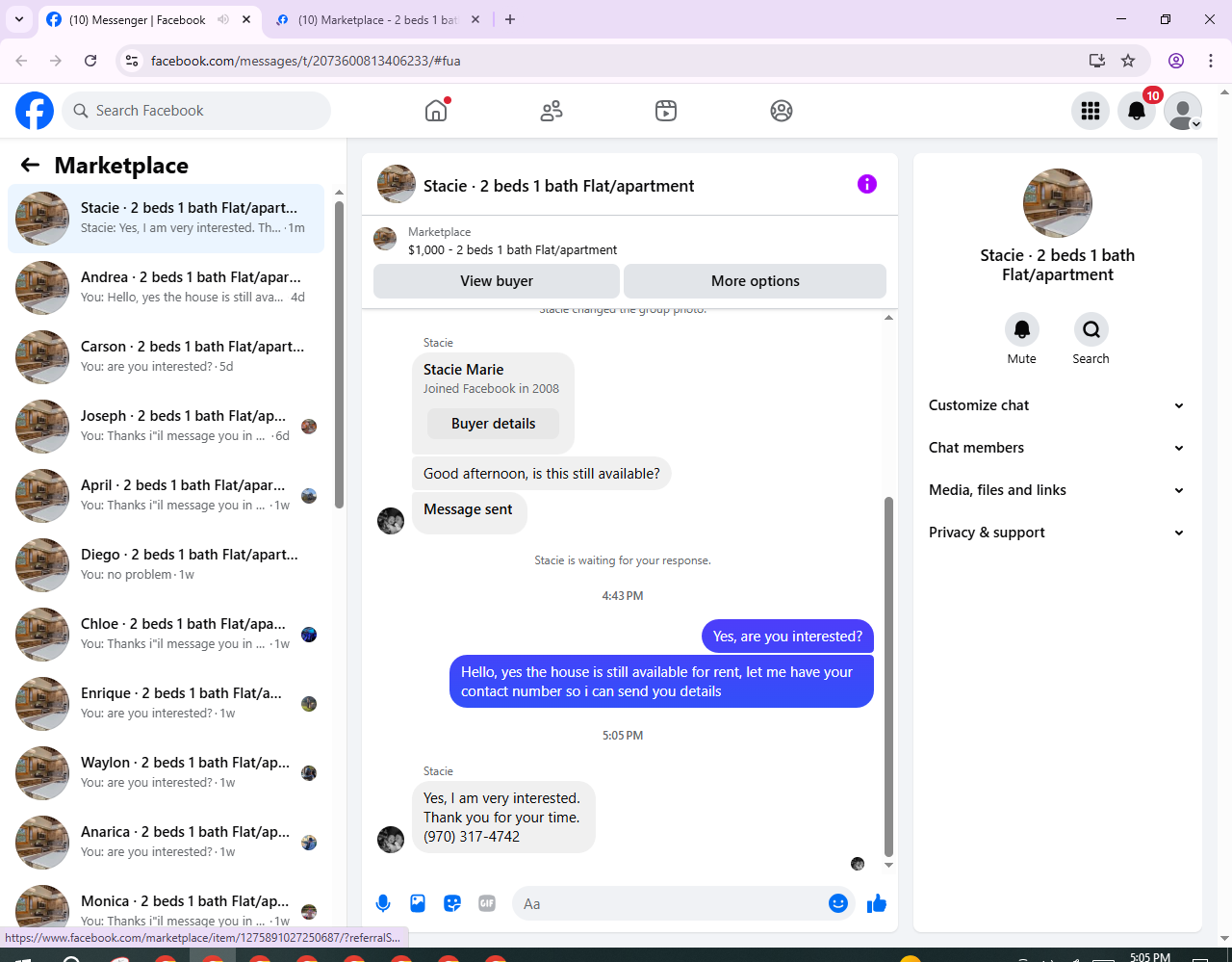Open conversation information purple icon
This screenshot has height=962, width=1232.
[867, 184]
